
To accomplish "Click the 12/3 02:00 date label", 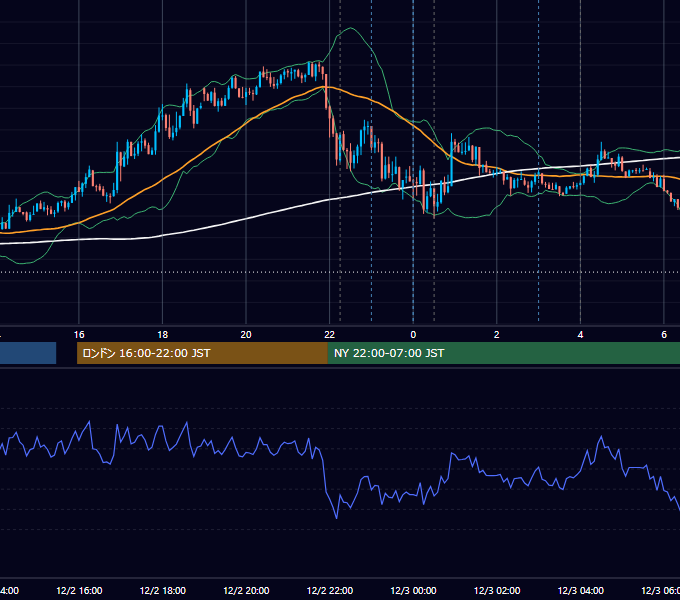I will (x=497, y=591).
